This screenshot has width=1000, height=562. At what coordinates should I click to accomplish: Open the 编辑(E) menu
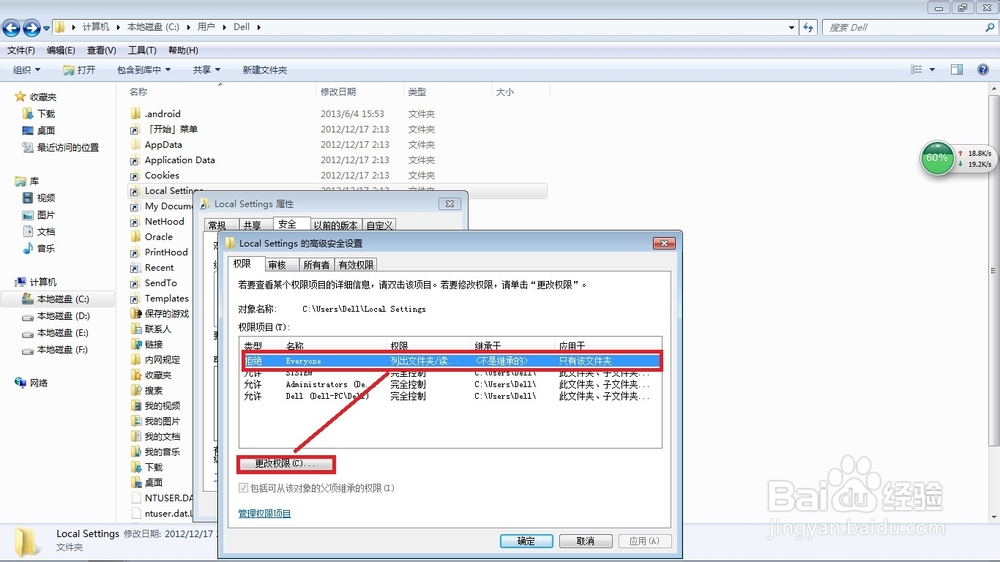click(61, 50)
